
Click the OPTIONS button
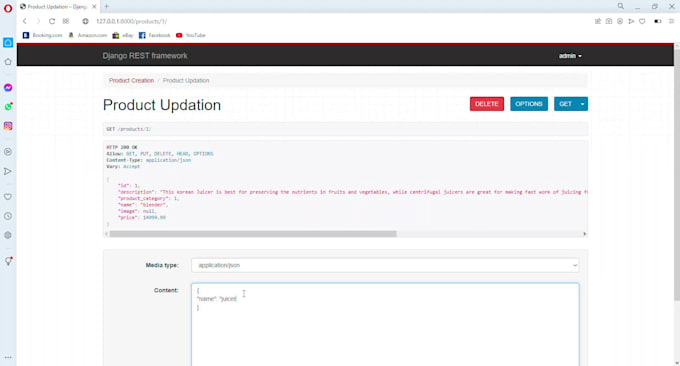[x=529, y=104]
